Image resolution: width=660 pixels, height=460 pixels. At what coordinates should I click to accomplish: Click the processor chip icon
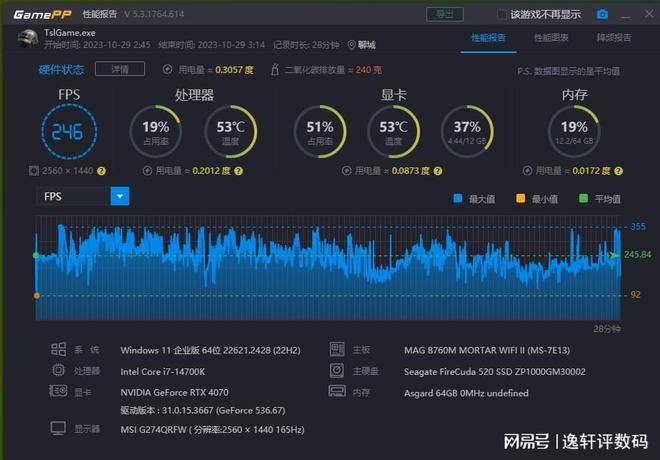pos(59,370)
